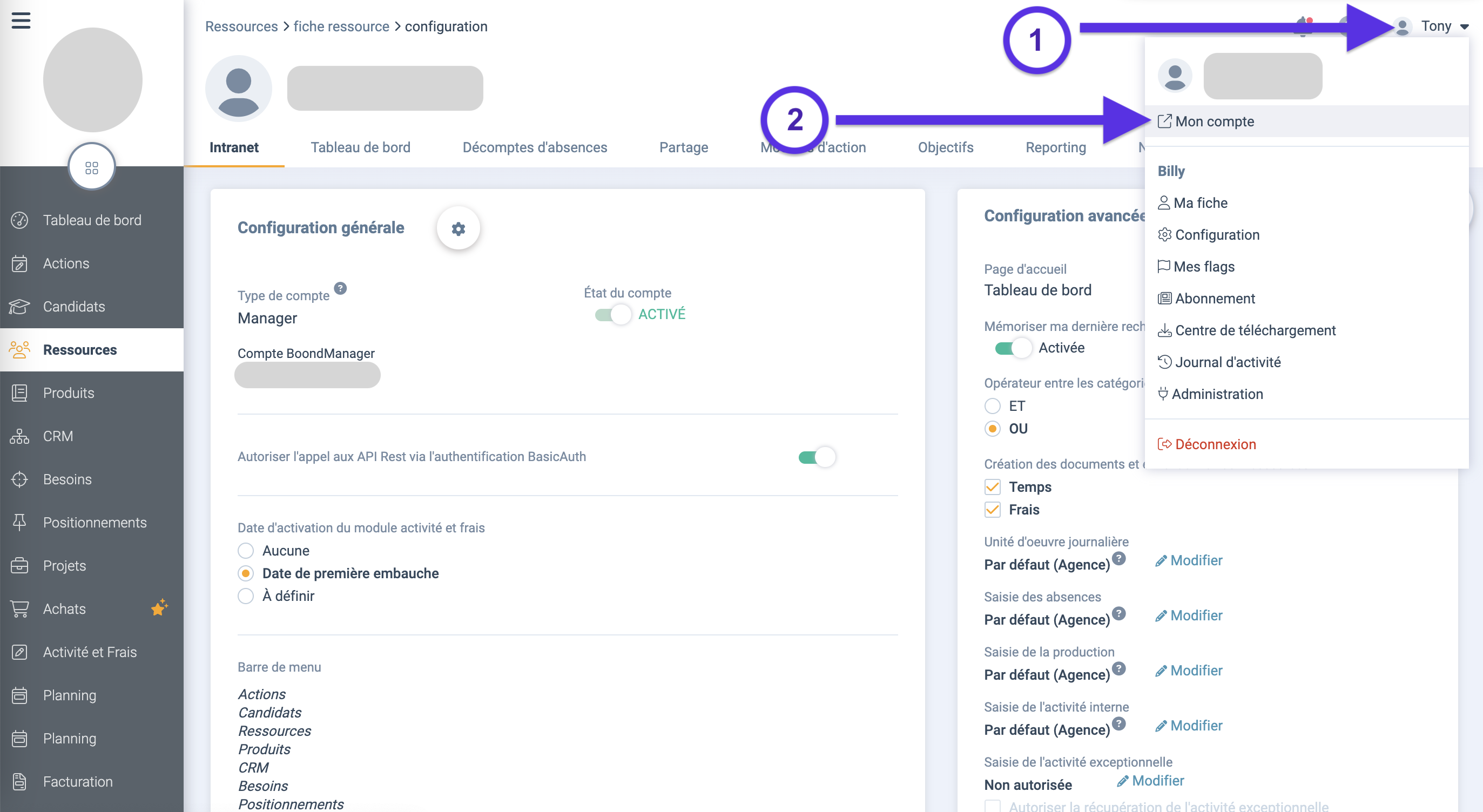Screen dimensions: 1483x812
Task: Select the Aucune radio button
Action: click(x=246, y=551)
